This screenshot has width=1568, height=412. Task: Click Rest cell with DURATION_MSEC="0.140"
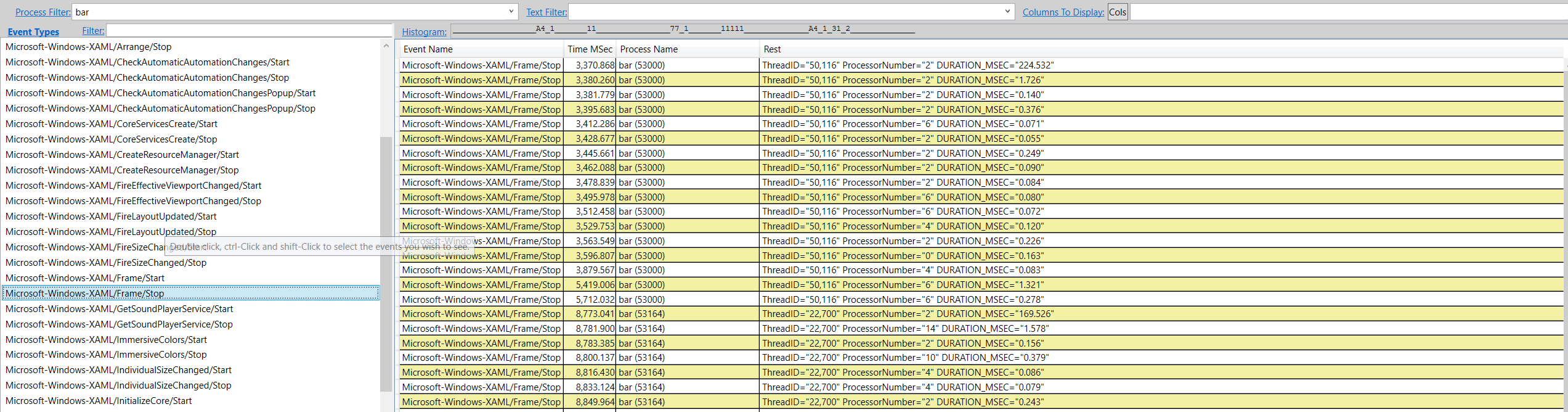click(x=1161, y=95)
